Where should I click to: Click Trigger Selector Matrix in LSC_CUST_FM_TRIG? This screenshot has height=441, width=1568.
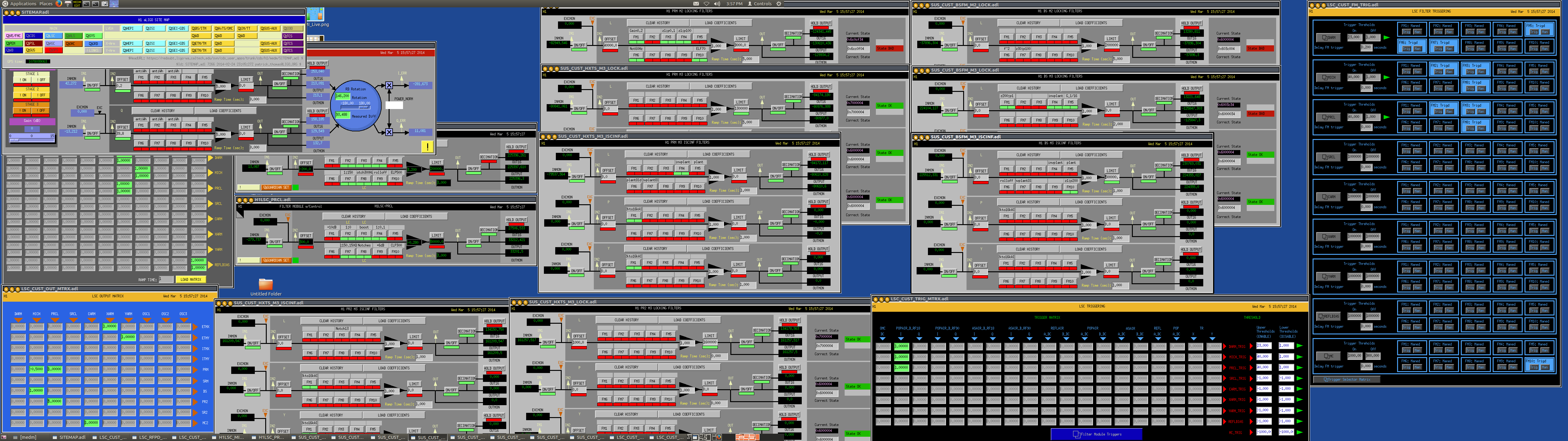(x=1347, y=379)
